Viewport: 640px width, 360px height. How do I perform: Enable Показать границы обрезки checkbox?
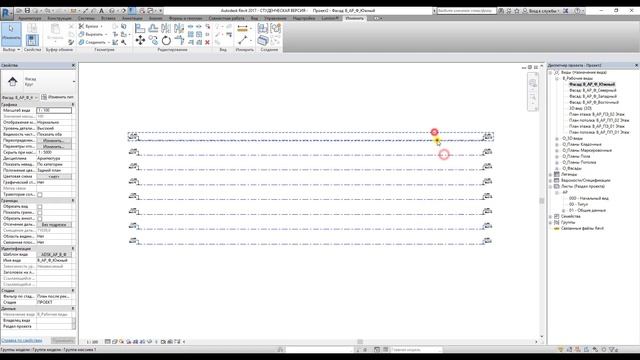point(40,213)
